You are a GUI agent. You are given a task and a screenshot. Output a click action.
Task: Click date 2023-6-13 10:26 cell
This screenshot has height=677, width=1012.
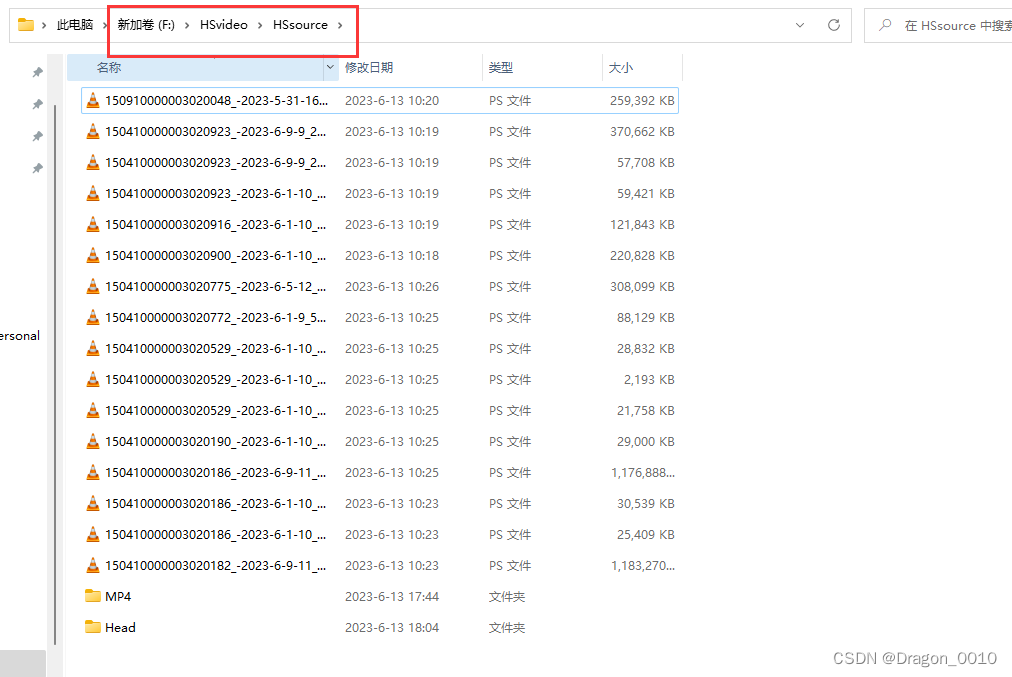(x=392, y=287)
